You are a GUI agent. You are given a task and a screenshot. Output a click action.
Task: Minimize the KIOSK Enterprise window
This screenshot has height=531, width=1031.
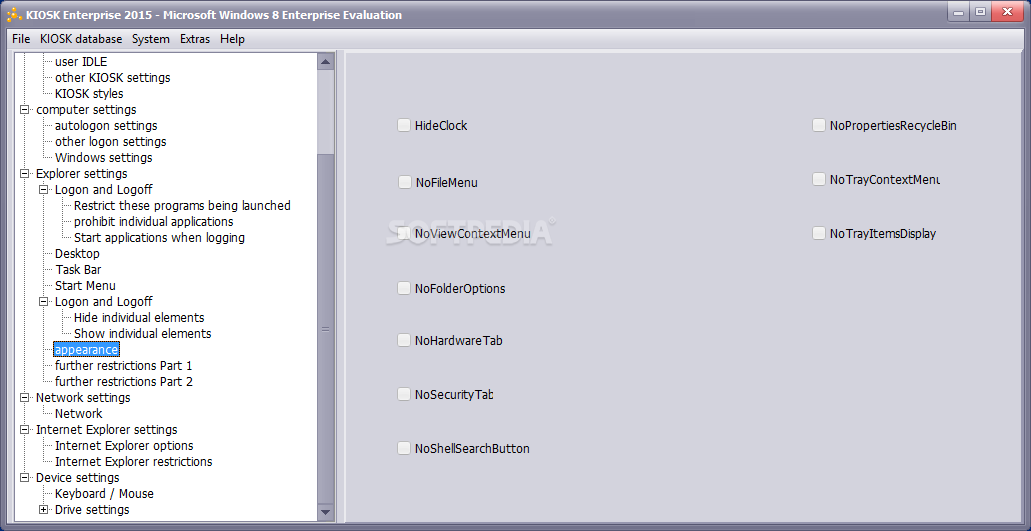pyautogui.click(x=959, y=12)
